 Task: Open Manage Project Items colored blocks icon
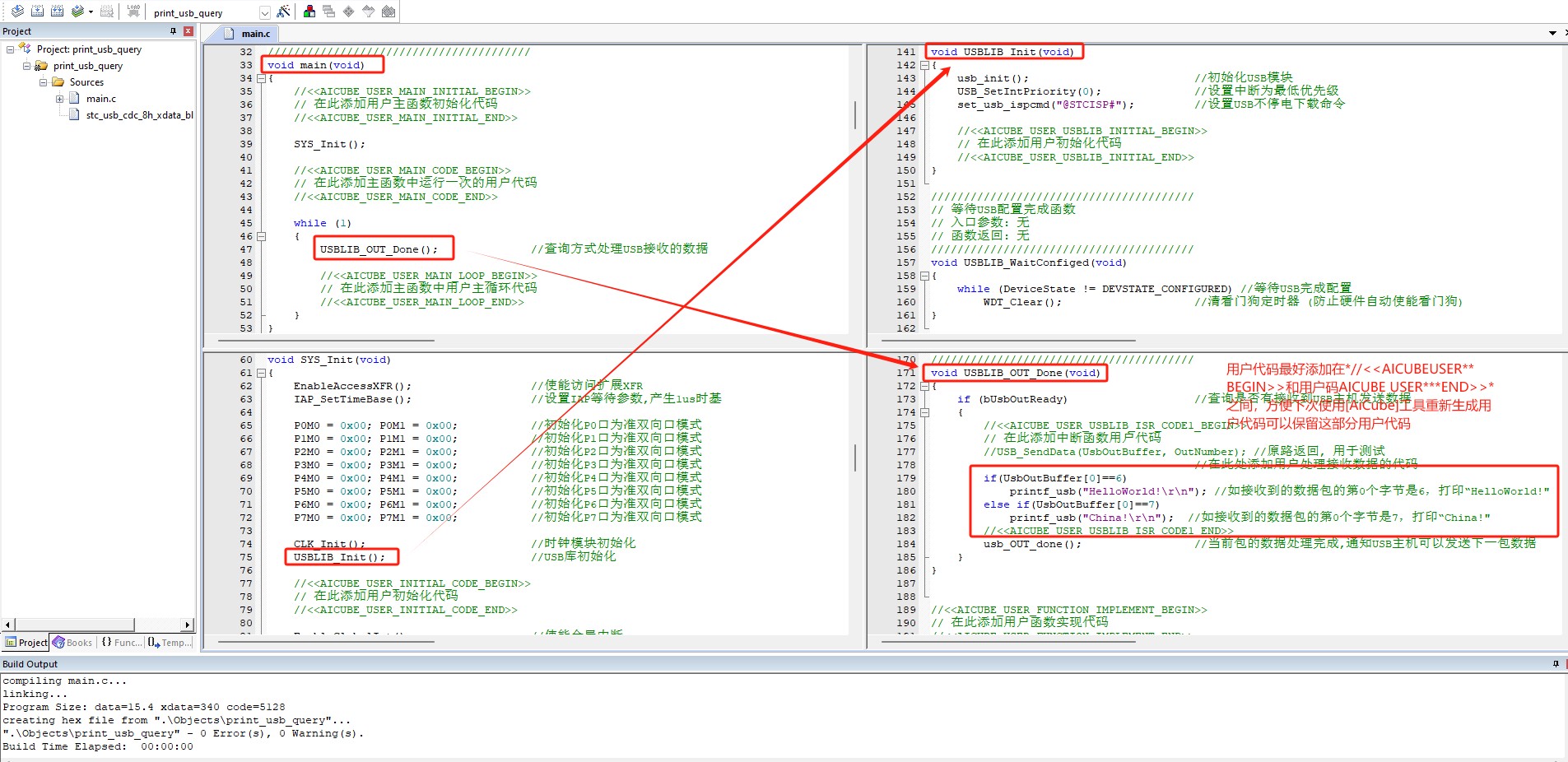[x=309, y=12]
